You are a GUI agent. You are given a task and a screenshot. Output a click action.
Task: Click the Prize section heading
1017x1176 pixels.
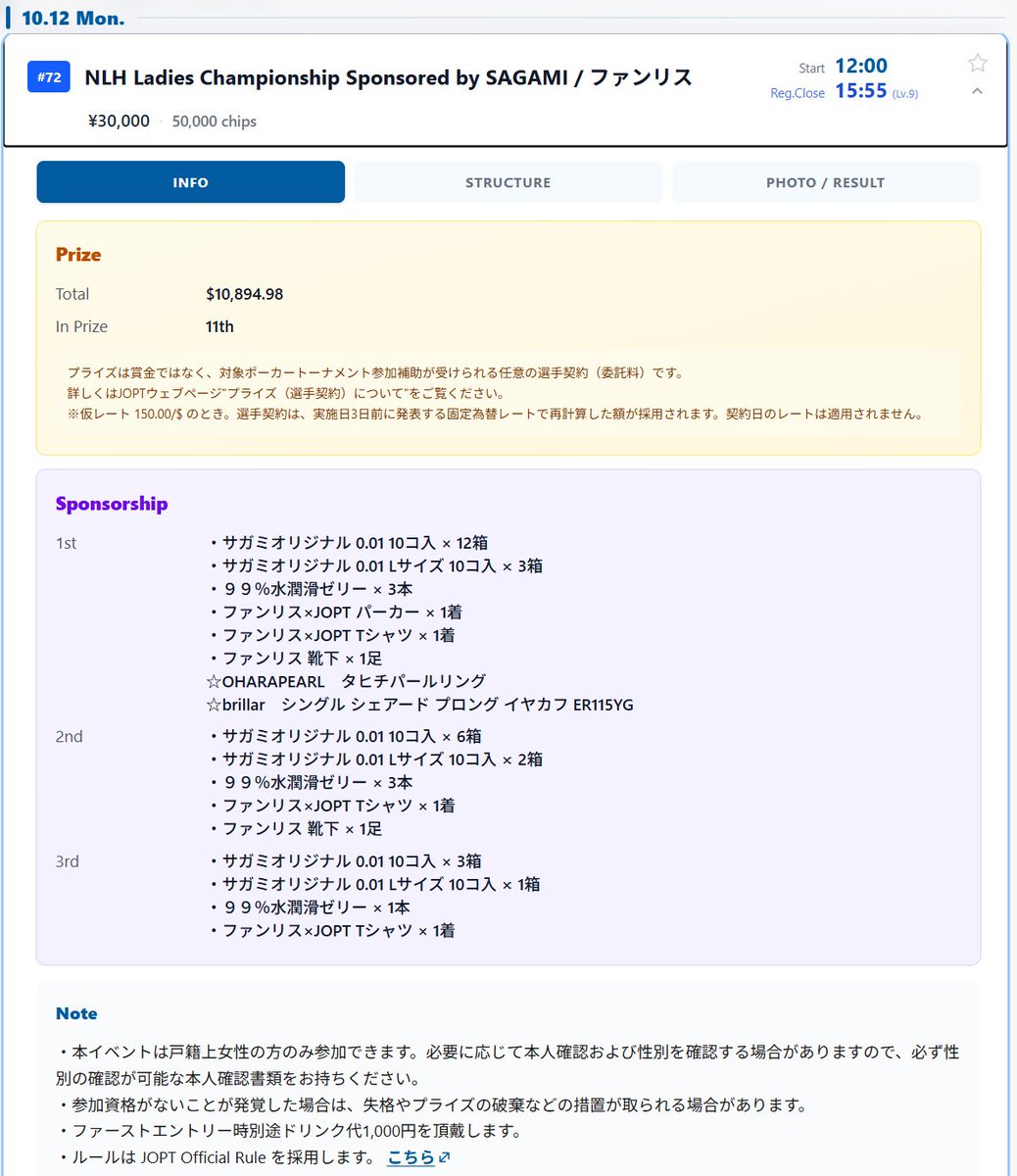[78, 255]
